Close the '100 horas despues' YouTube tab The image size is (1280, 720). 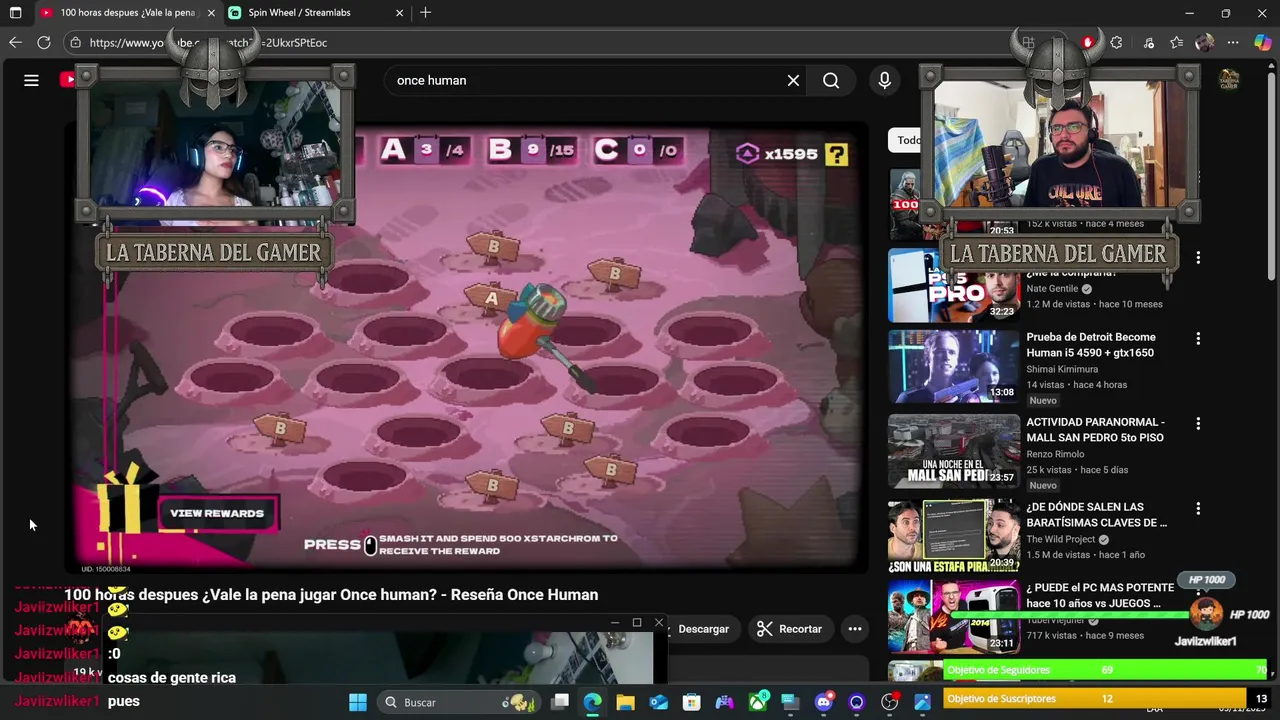click(211, 13)
